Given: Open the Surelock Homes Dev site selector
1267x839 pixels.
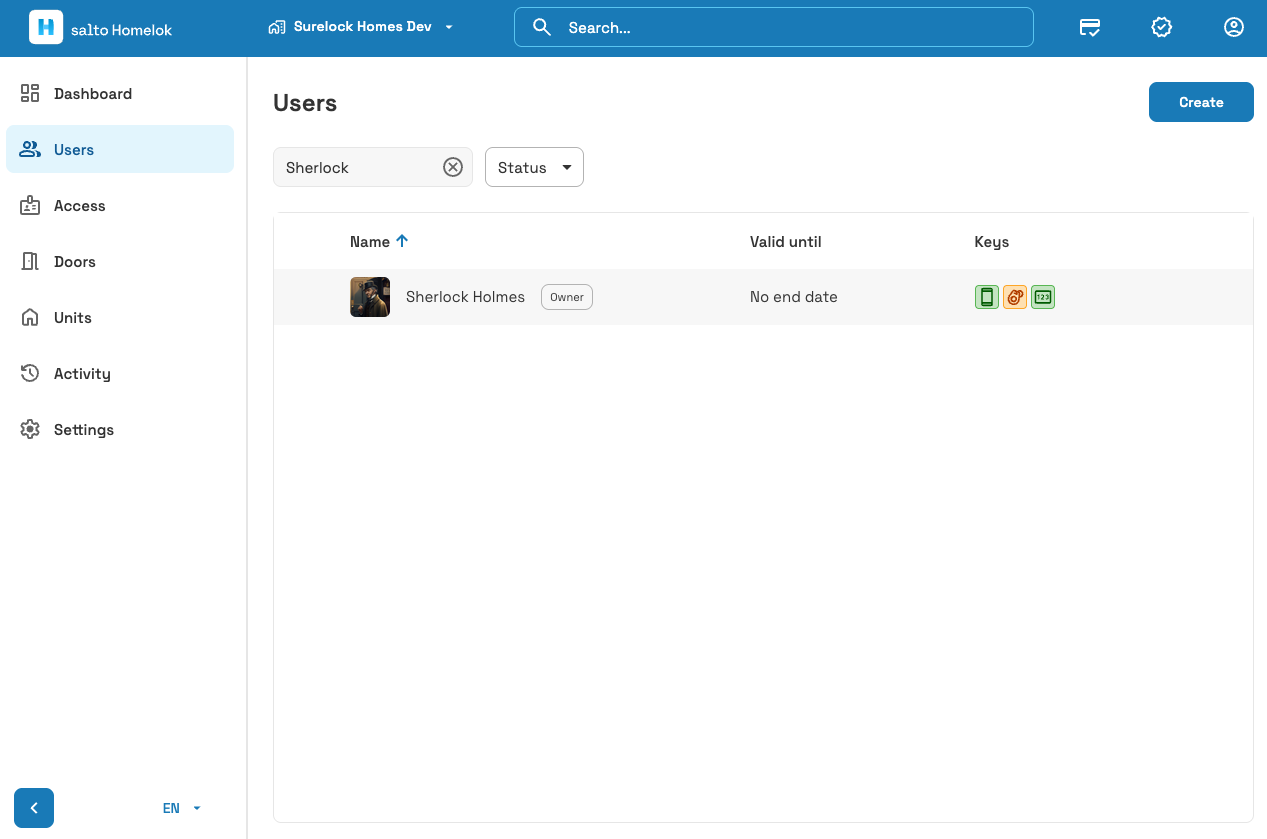Looking at the screenshot, I should click(x=361, y=27).
